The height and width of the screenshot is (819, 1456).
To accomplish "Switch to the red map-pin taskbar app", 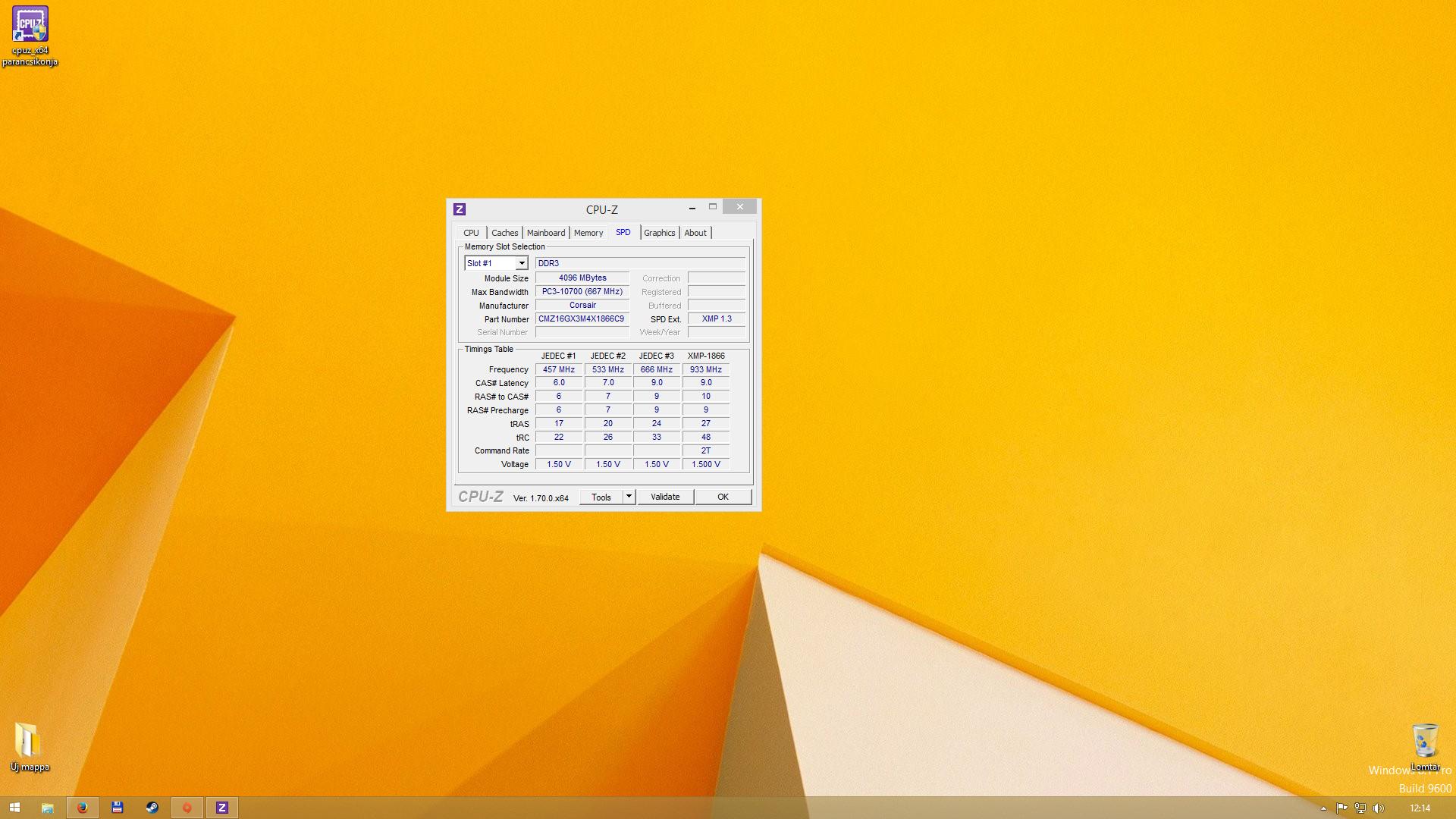I will (187, 808).
